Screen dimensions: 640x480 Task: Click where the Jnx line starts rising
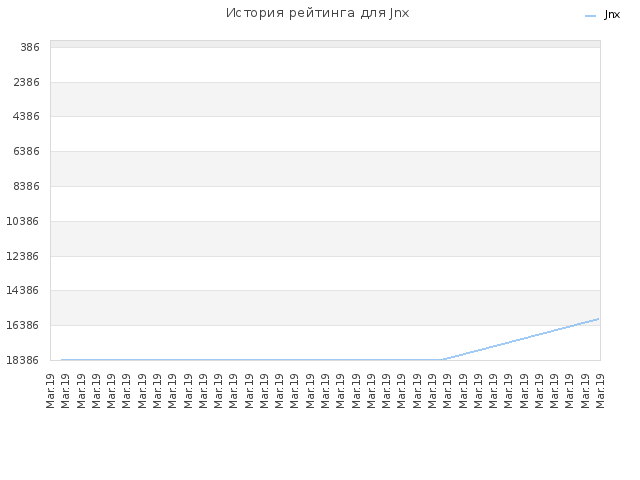point(443,360)
